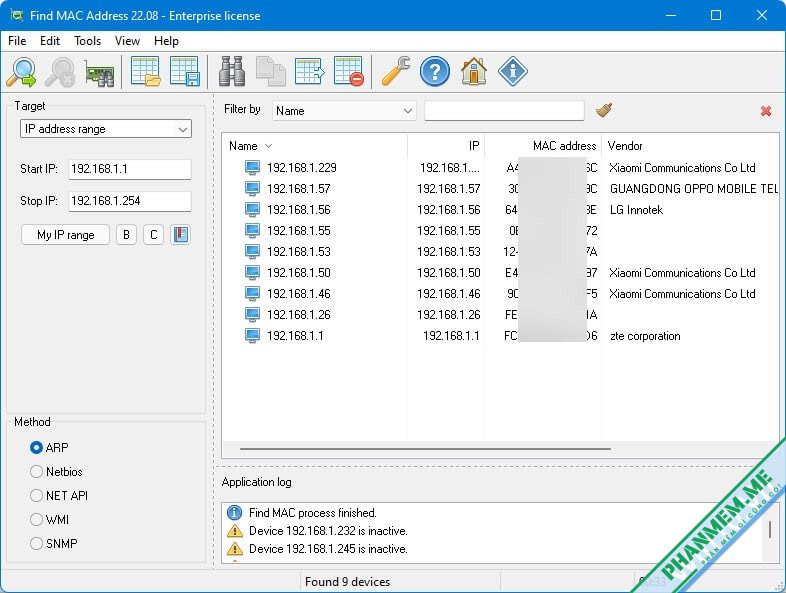786x593 pixels.
Task: Select the NET API method option
Action: pos(36,496)
